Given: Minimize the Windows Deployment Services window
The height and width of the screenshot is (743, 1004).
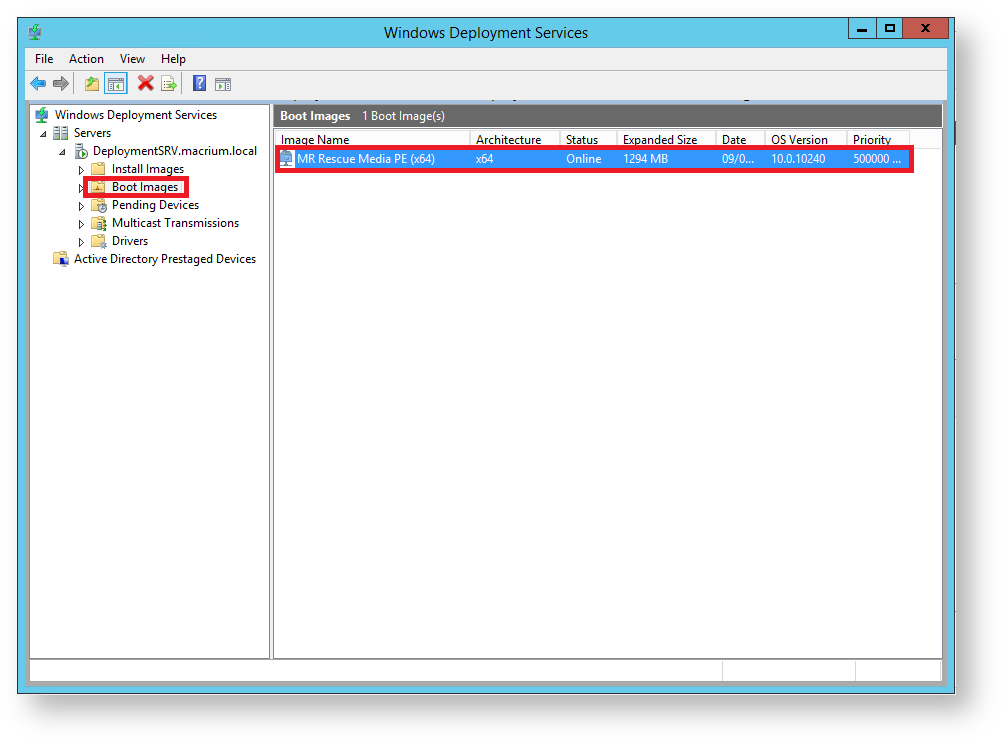Looking at the screenshot, I should tap(862, 29).
